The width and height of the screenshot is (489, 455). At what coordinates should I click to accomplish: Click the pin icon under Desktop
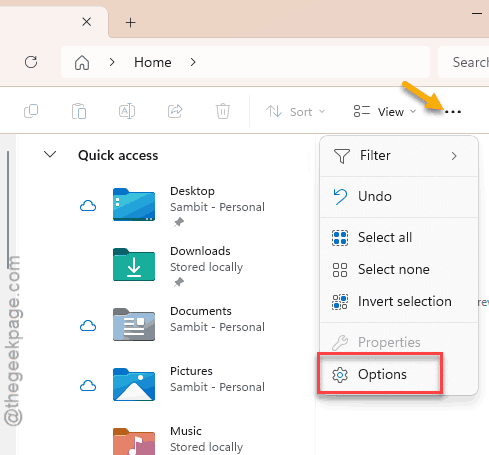tap(179, 222)
